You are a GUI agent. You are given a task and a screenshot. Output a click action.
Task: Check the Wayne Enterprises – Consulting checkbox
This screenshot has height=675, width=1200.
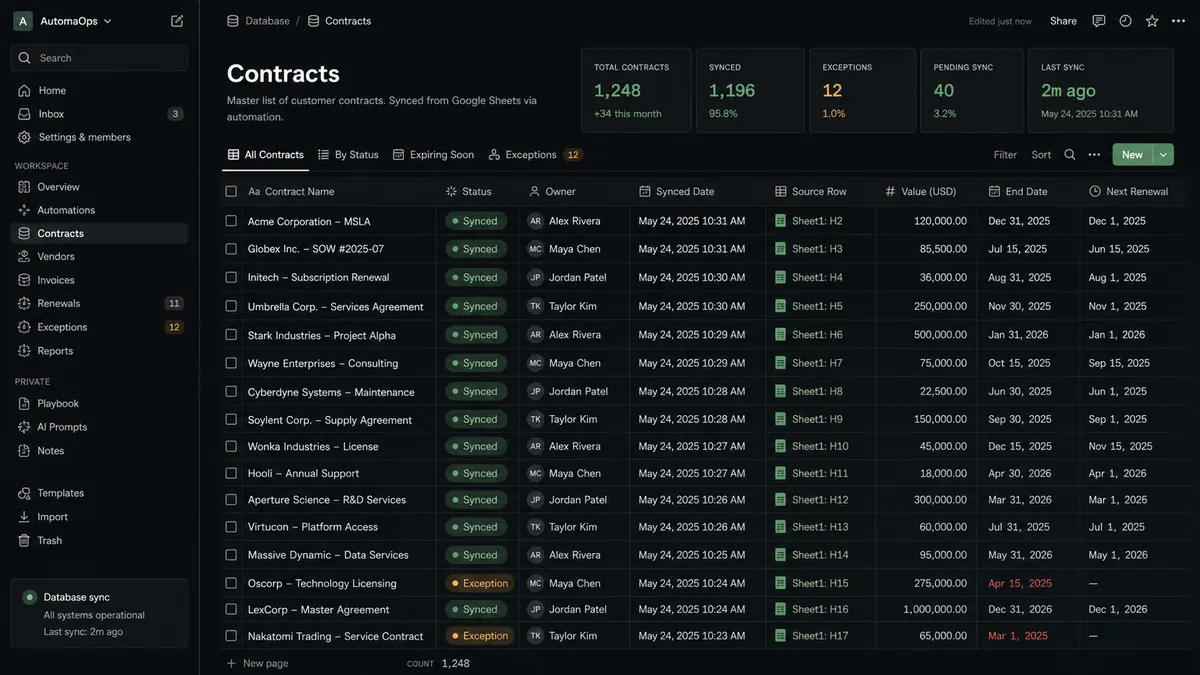[231, 363]
